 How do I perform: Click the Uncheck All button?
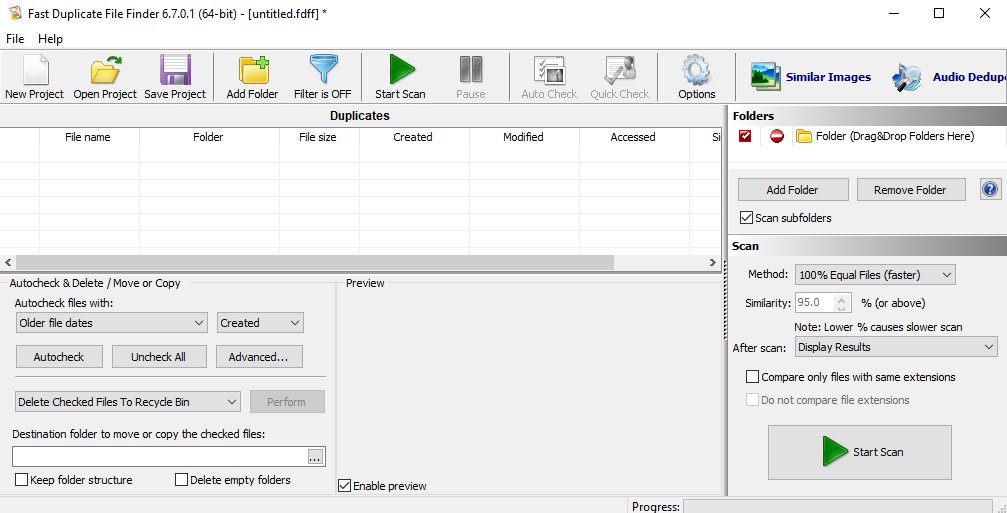[x=159, y=357]
